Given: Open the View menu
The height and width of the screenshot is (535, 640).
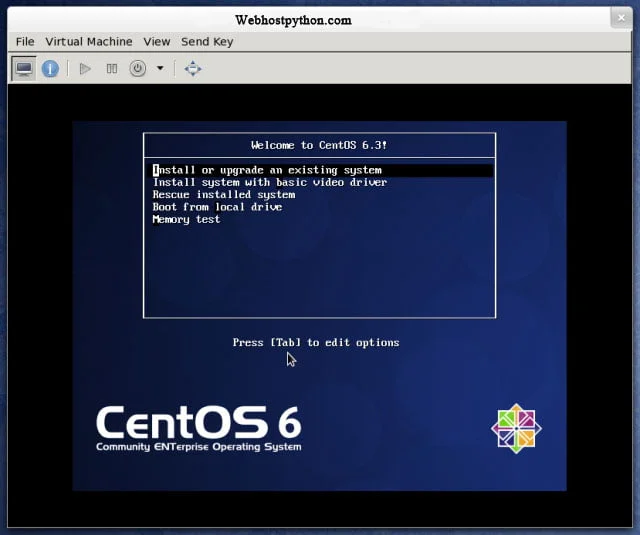Looking at the screenshot, I should 157,42.
